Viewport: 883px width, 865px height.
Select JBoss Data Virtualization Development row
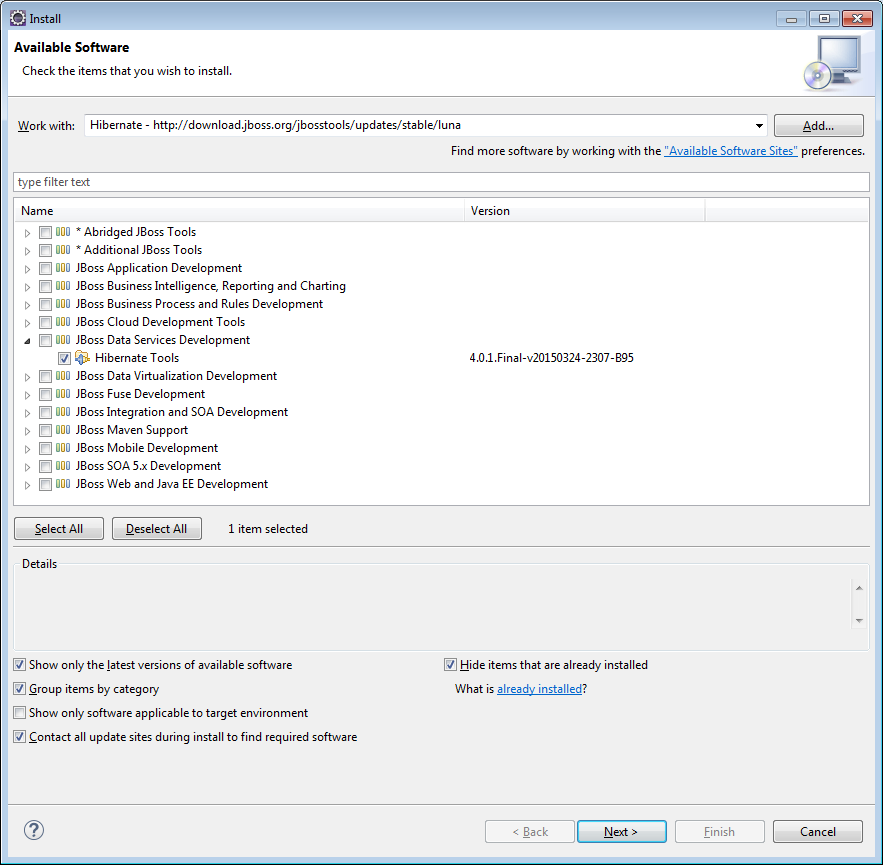[x=176, y=376]
